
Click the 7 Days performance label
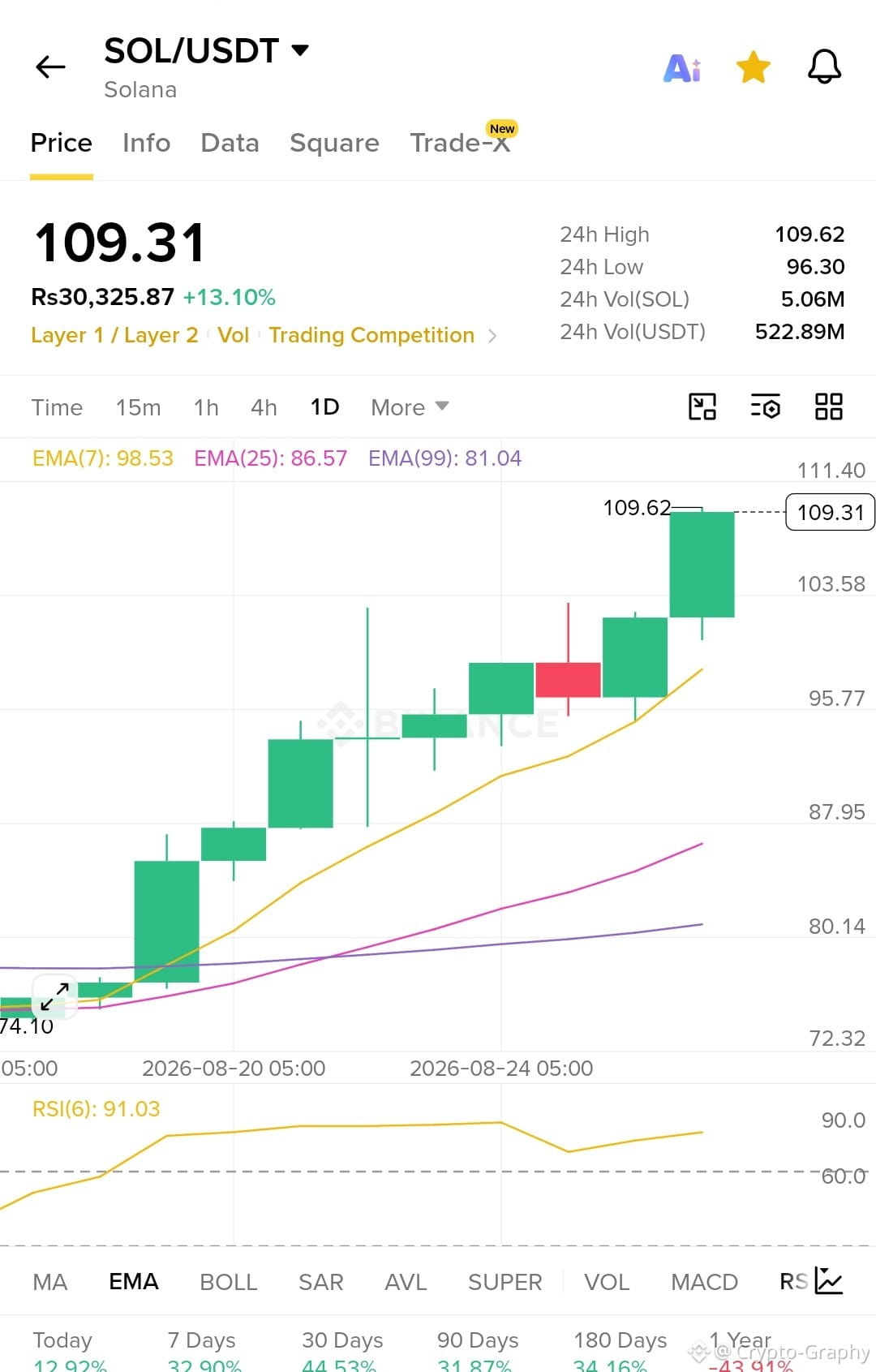pyautogui.click(x=201, y=1340)
